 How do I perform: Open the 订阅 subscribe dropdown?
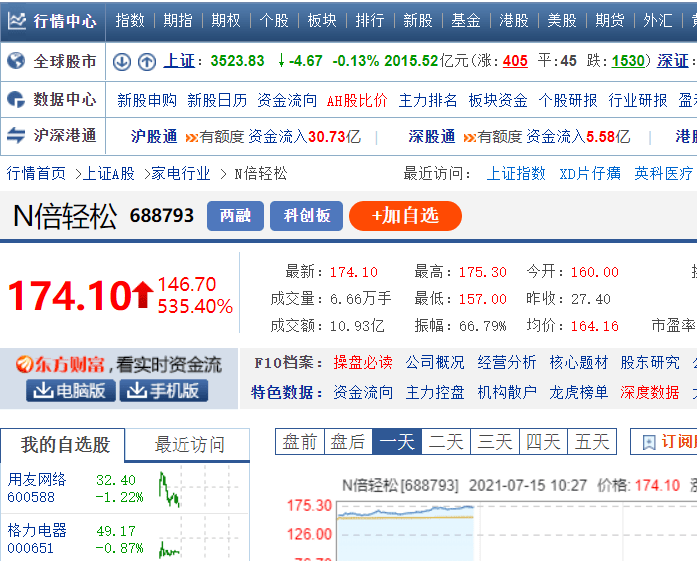[x=664, y=441]
